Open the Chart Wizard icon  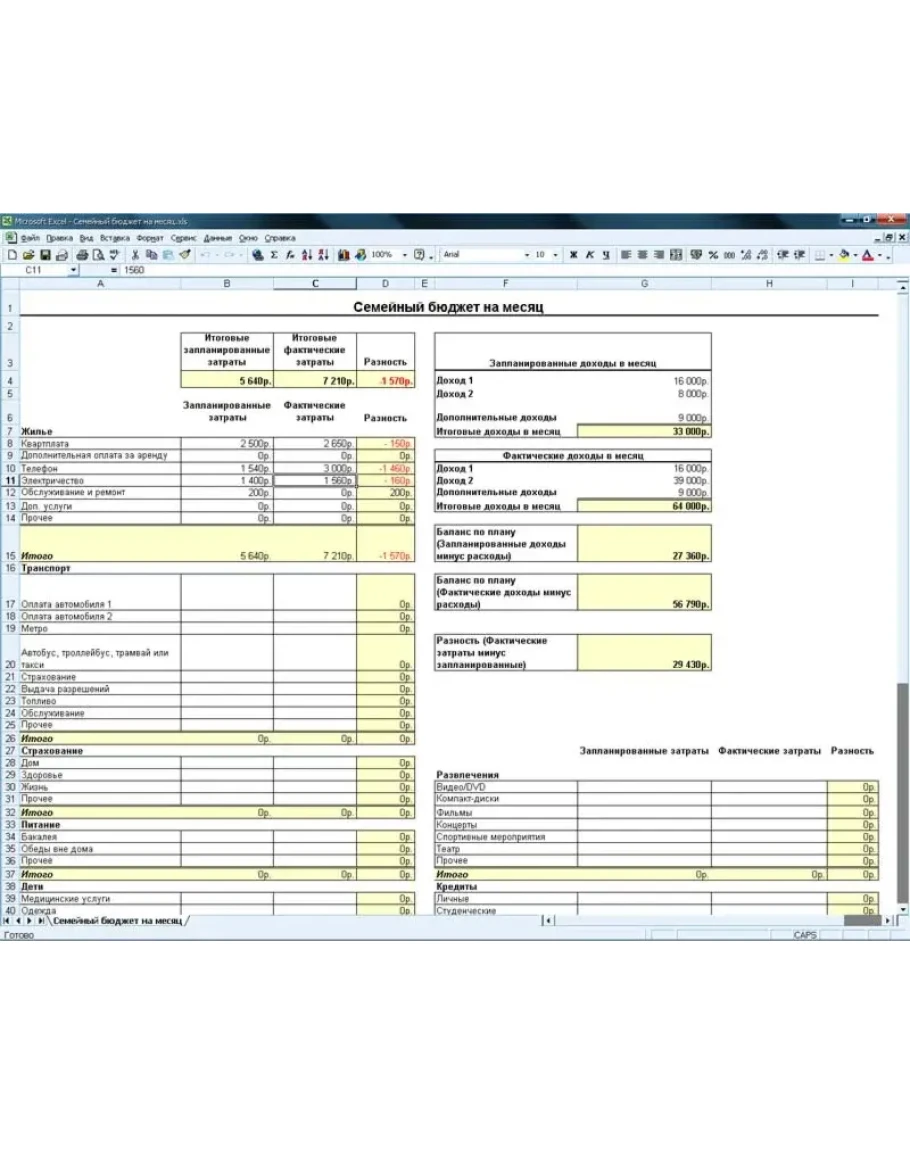(343, 255)
